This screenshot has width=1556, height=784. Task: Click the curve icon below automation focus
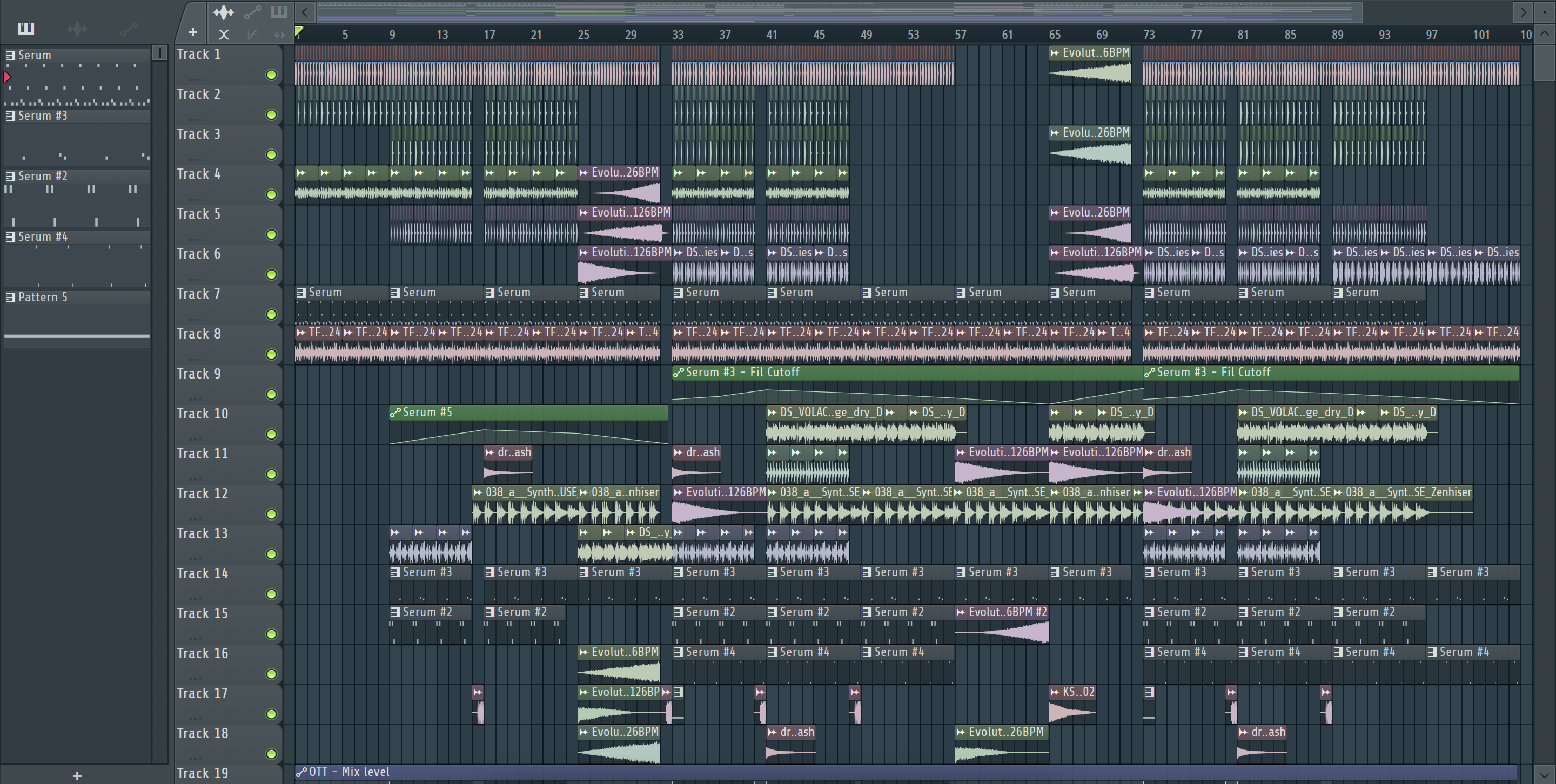click(x=252, y=35)
